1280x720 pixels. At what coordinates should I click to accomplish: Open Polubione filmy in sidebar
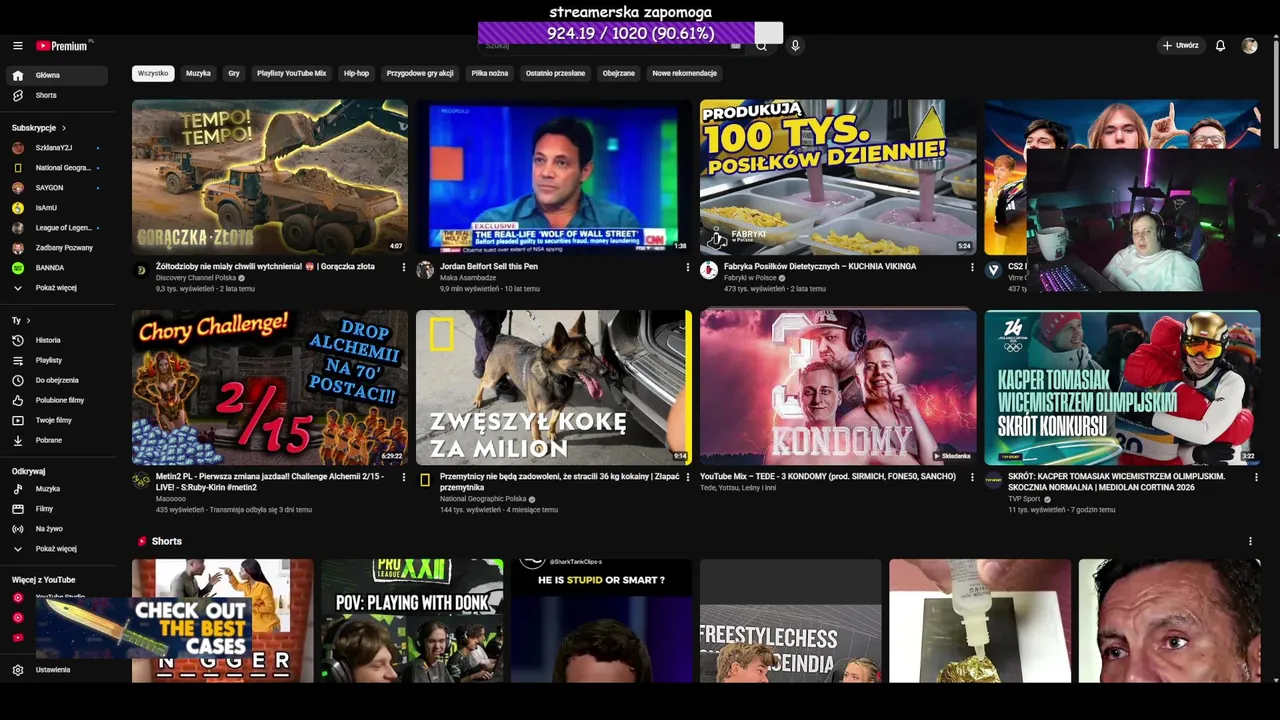click(57, 401)
